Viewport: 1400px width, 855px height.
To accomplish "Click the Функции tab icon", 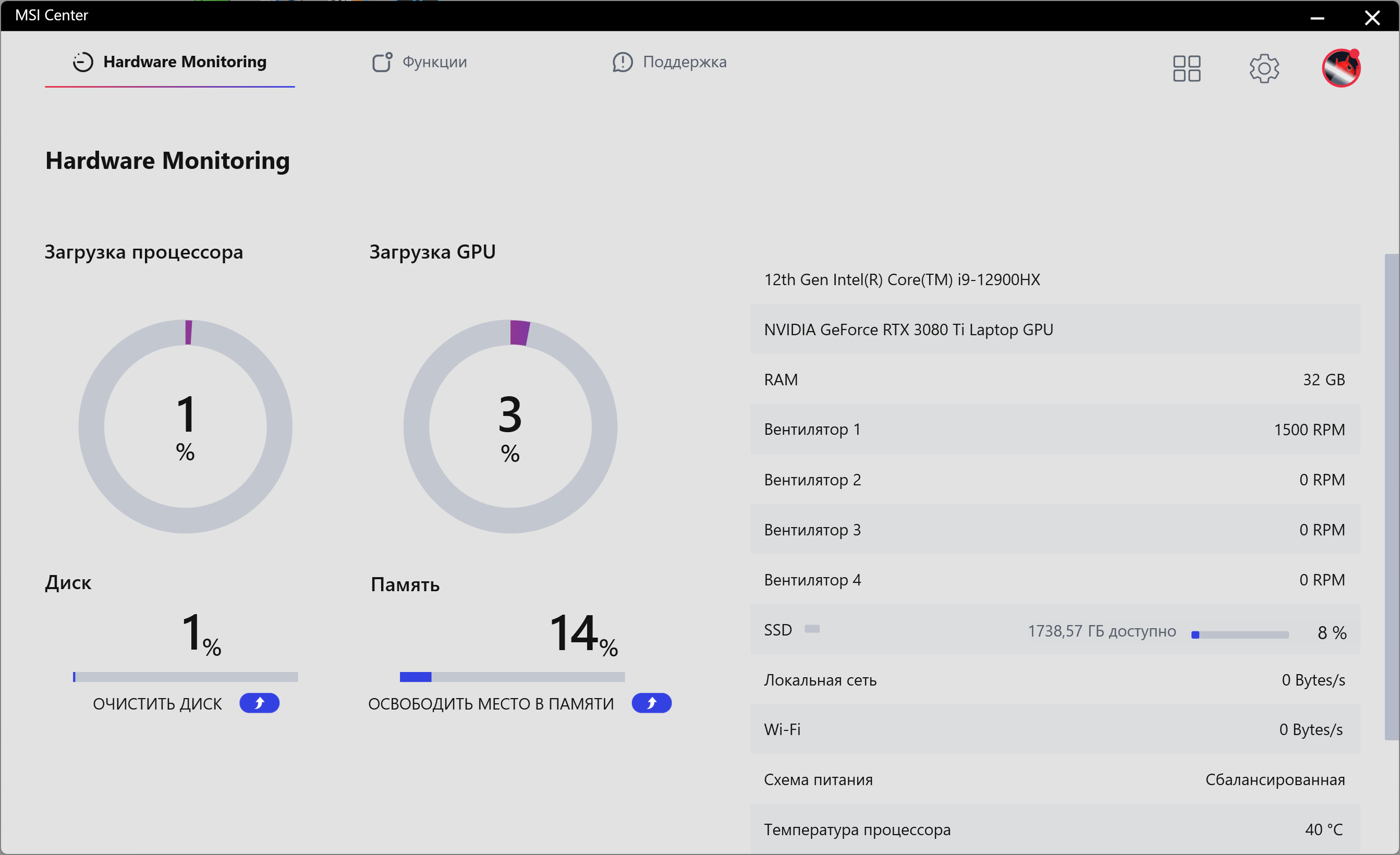I will pyautogui.click(x=382, y=62).
